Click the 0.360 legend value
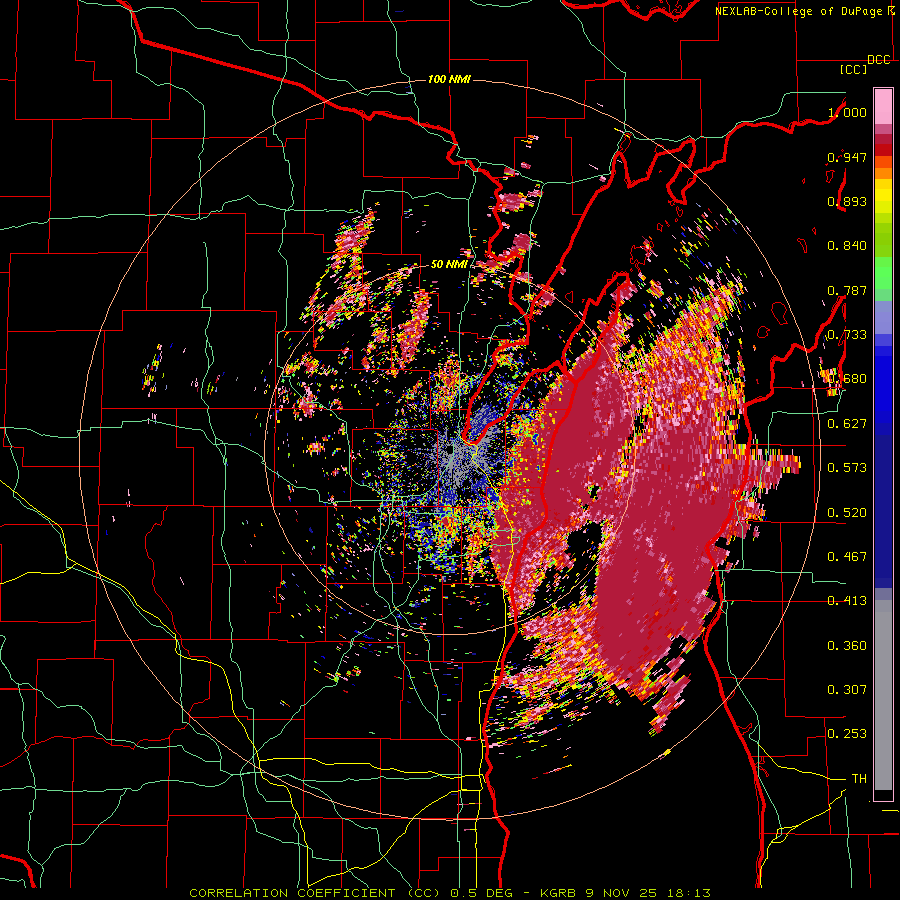This screenshot has height=900, width=900. [847, 646]
